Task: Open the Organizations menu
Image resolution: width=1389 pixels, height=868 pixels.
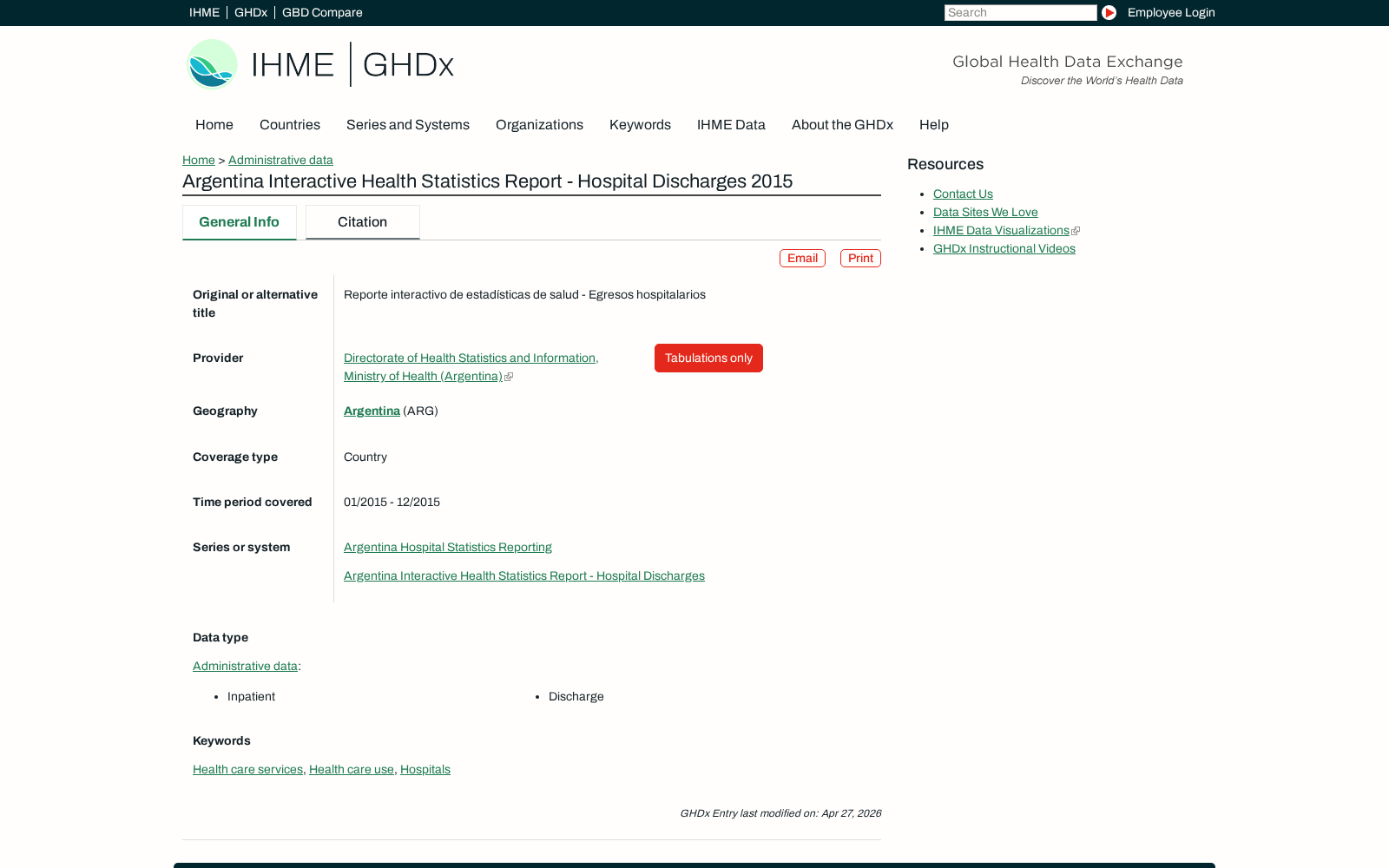Action: click(x=539, y=125)
